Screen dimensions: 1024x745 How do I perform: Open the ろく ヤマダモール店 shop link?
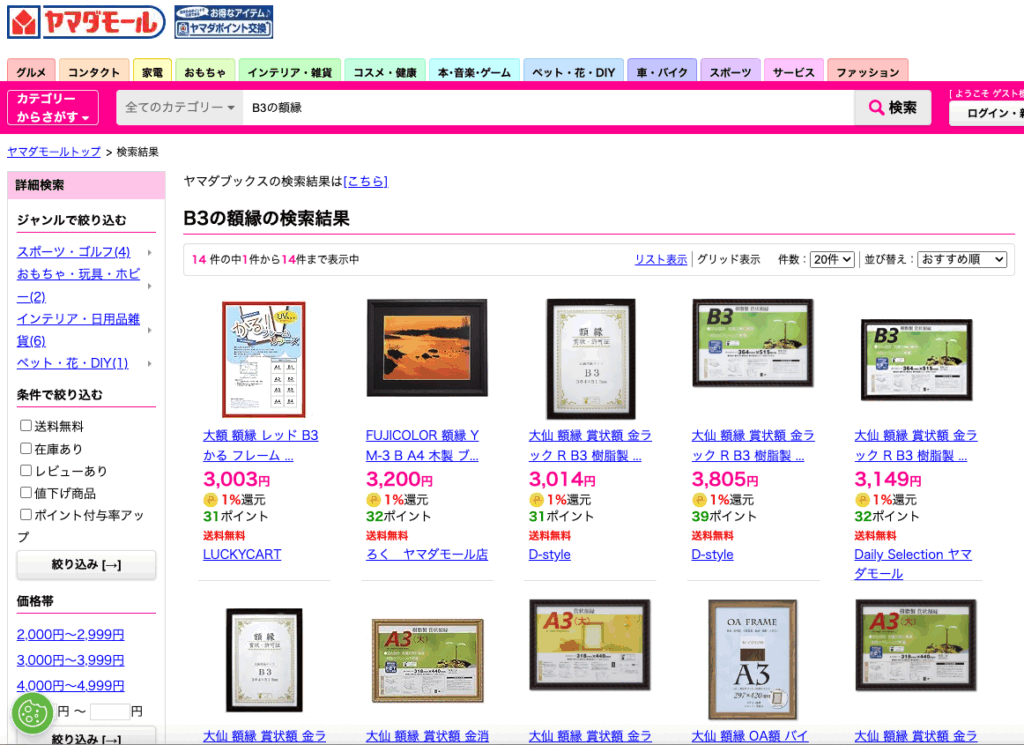point(427,554)
